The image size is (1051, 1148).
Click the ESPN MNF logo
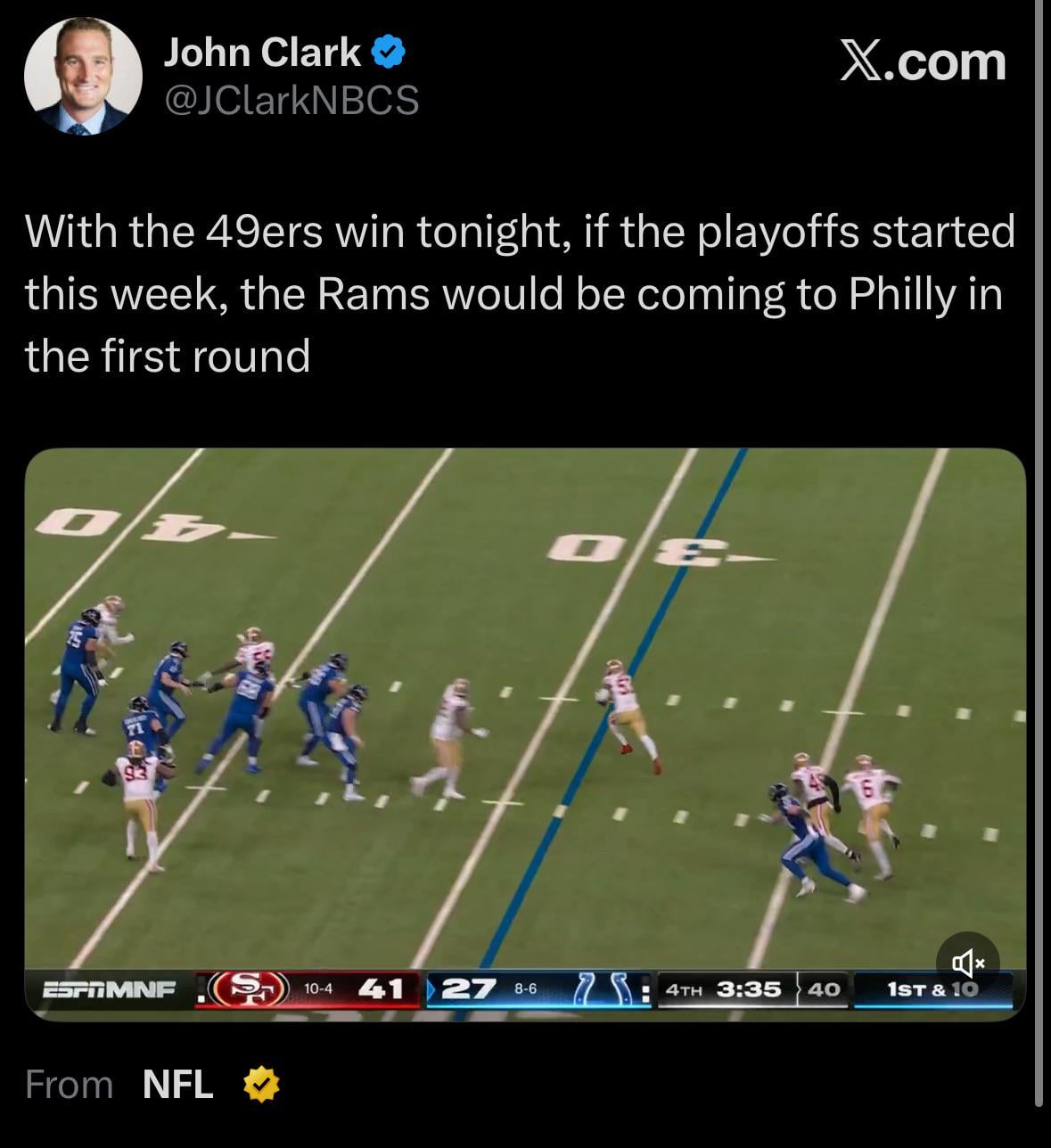click(x=110, y=989)
